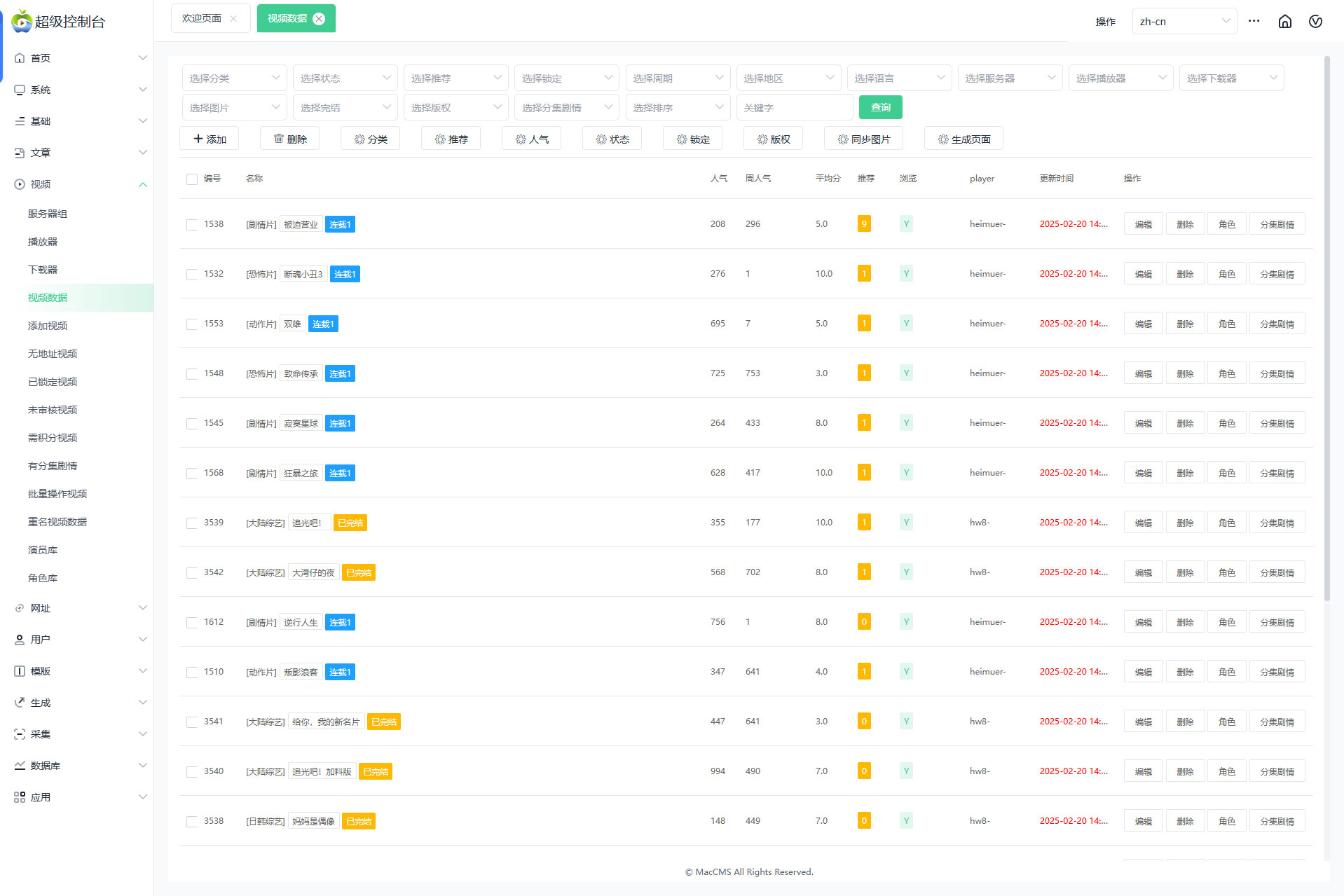Expand the zh-cn language selector
1344x896 pixels.
click(1184, 22)
